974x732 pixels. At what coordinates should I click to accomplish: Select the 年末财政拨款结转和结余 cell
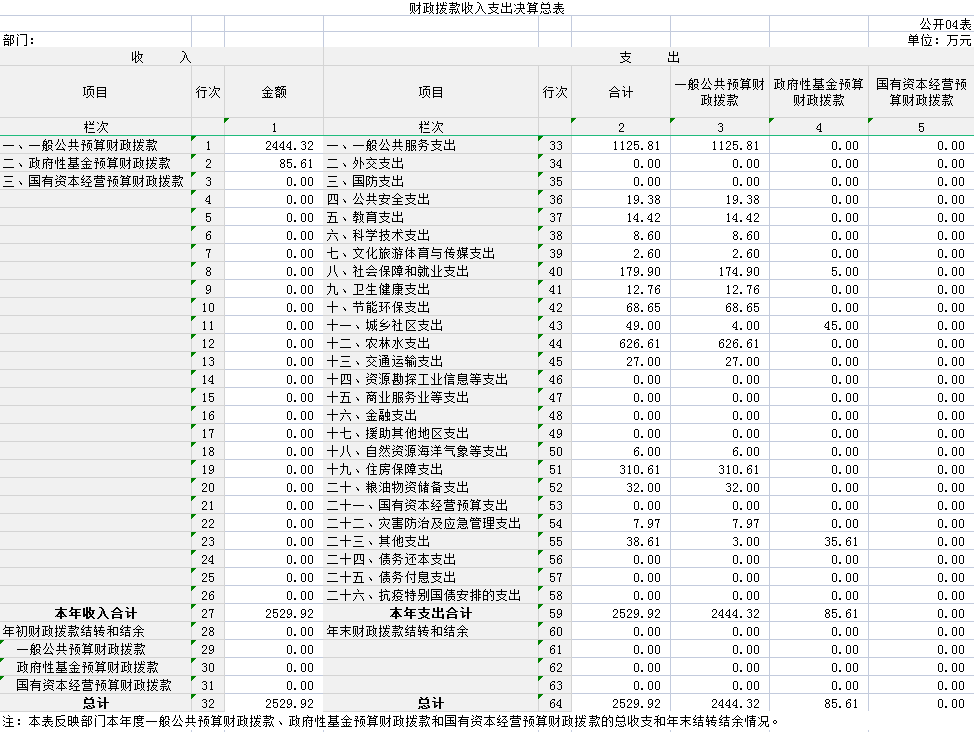tap(398, 632)
